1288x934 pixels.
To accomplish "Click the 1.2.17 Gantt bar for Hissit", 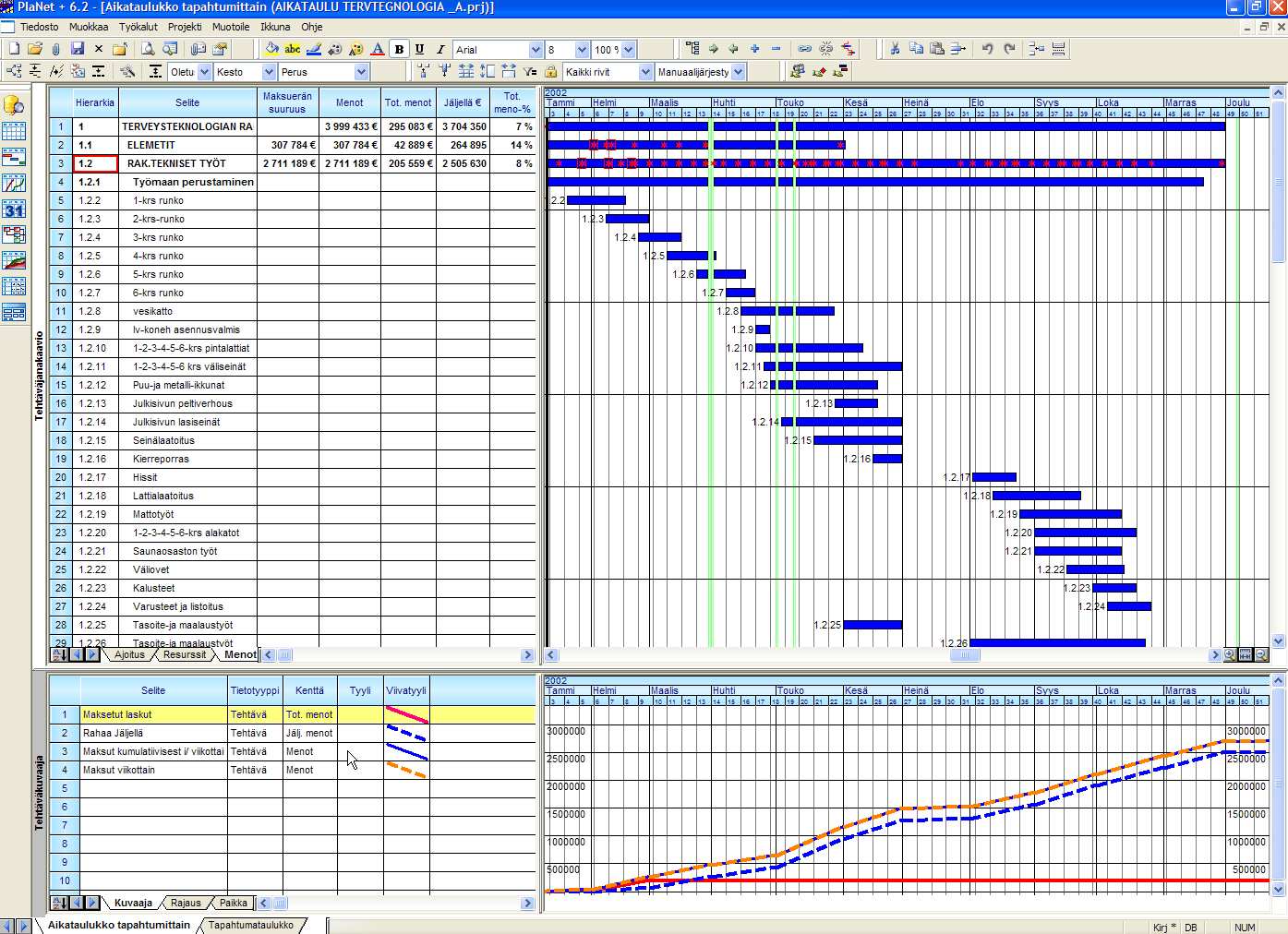I will coord(994,477).
